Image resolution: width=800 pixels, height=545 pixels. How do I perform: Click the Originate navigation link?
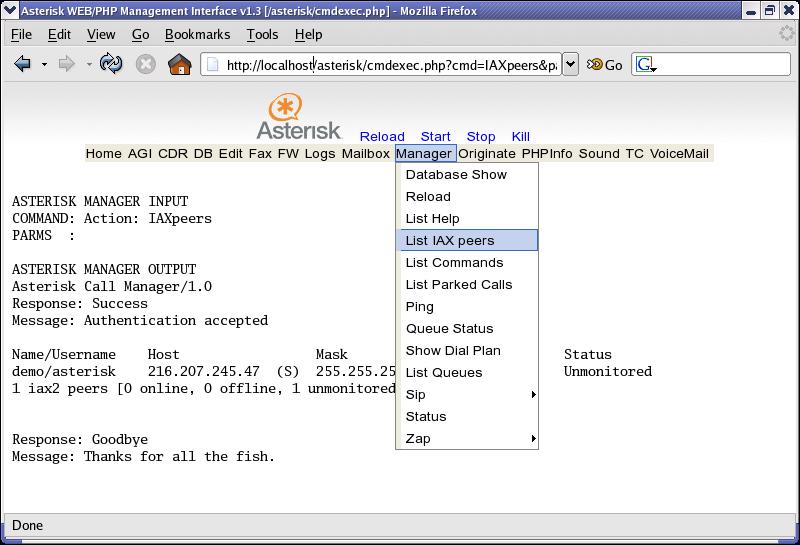pyautogui.click(x=487, y=154)
